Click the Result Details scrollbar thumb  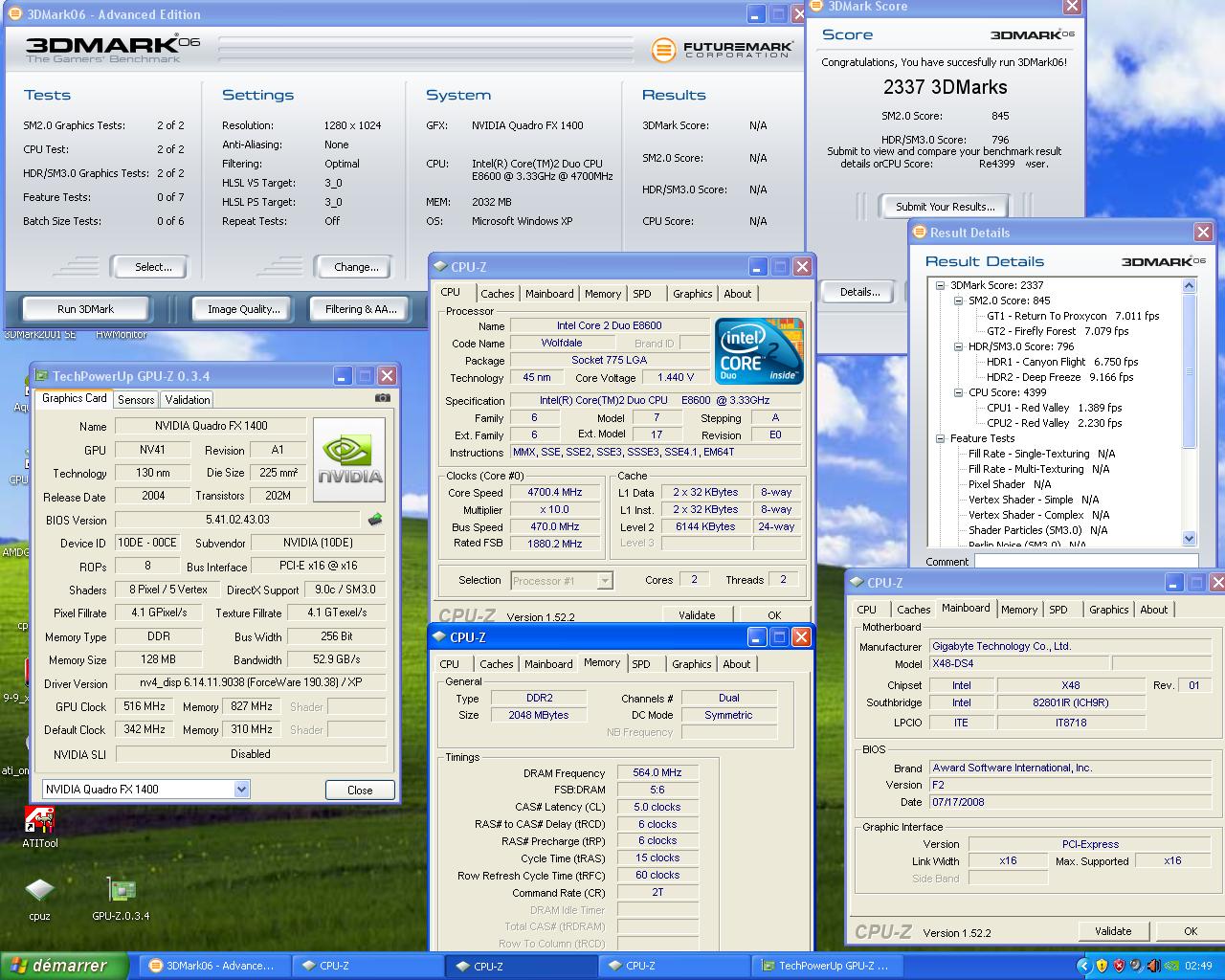coord(1190,370)
